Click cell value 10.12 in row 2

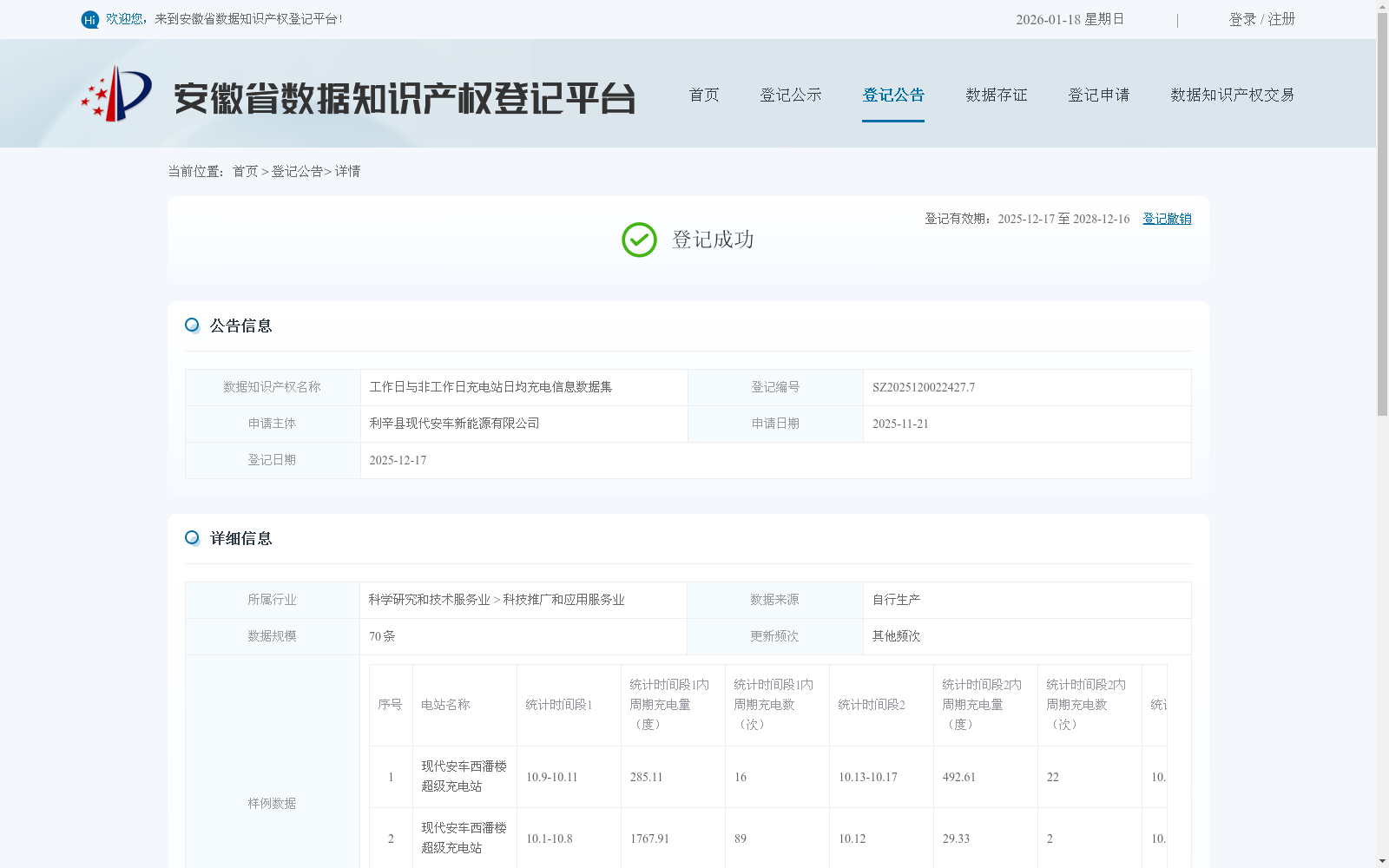[x=852, y=838]
